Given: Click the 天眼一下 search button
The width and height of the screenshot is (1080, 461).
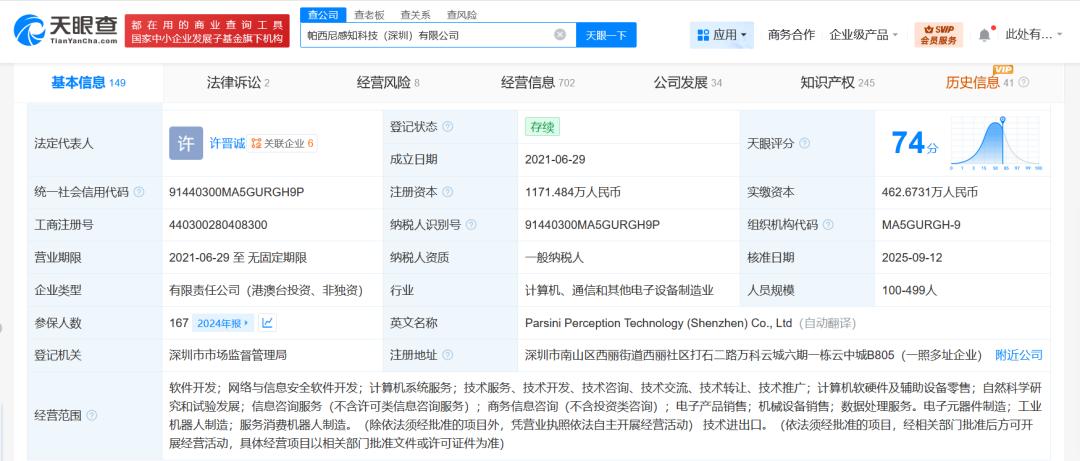Looking at the screenshot, I should coord(606,34).
